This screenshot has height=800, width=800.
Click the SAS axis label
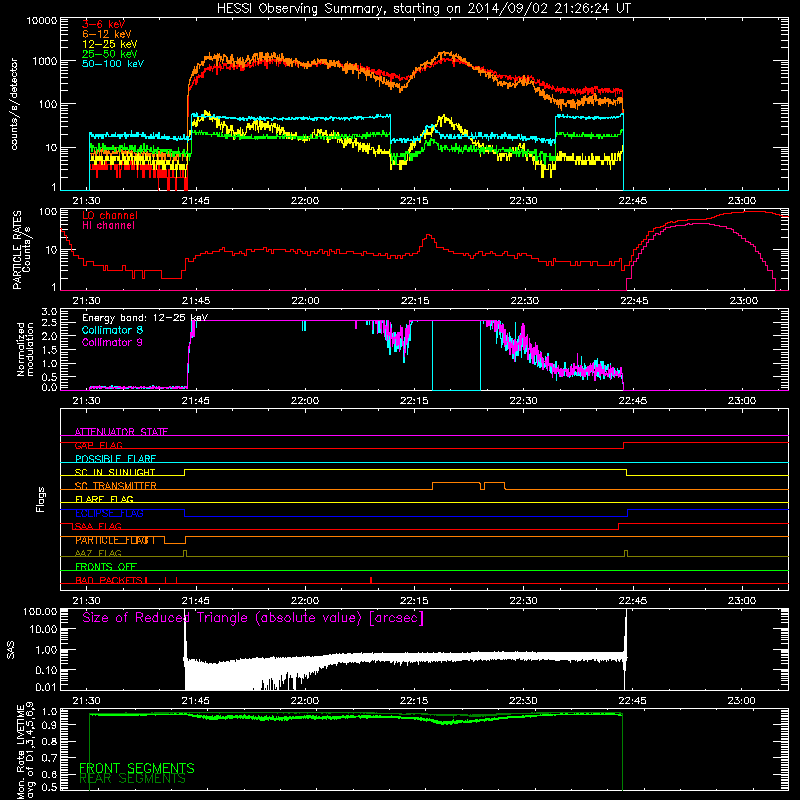(11, 649)
